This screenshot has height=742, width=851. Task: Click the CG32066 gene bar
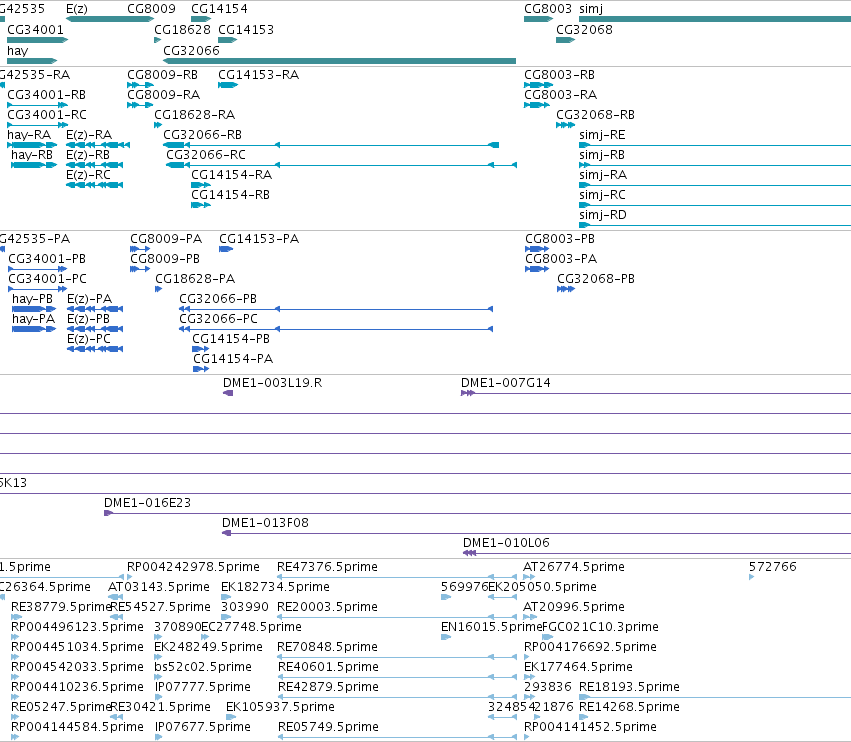(x=339, y=61)
